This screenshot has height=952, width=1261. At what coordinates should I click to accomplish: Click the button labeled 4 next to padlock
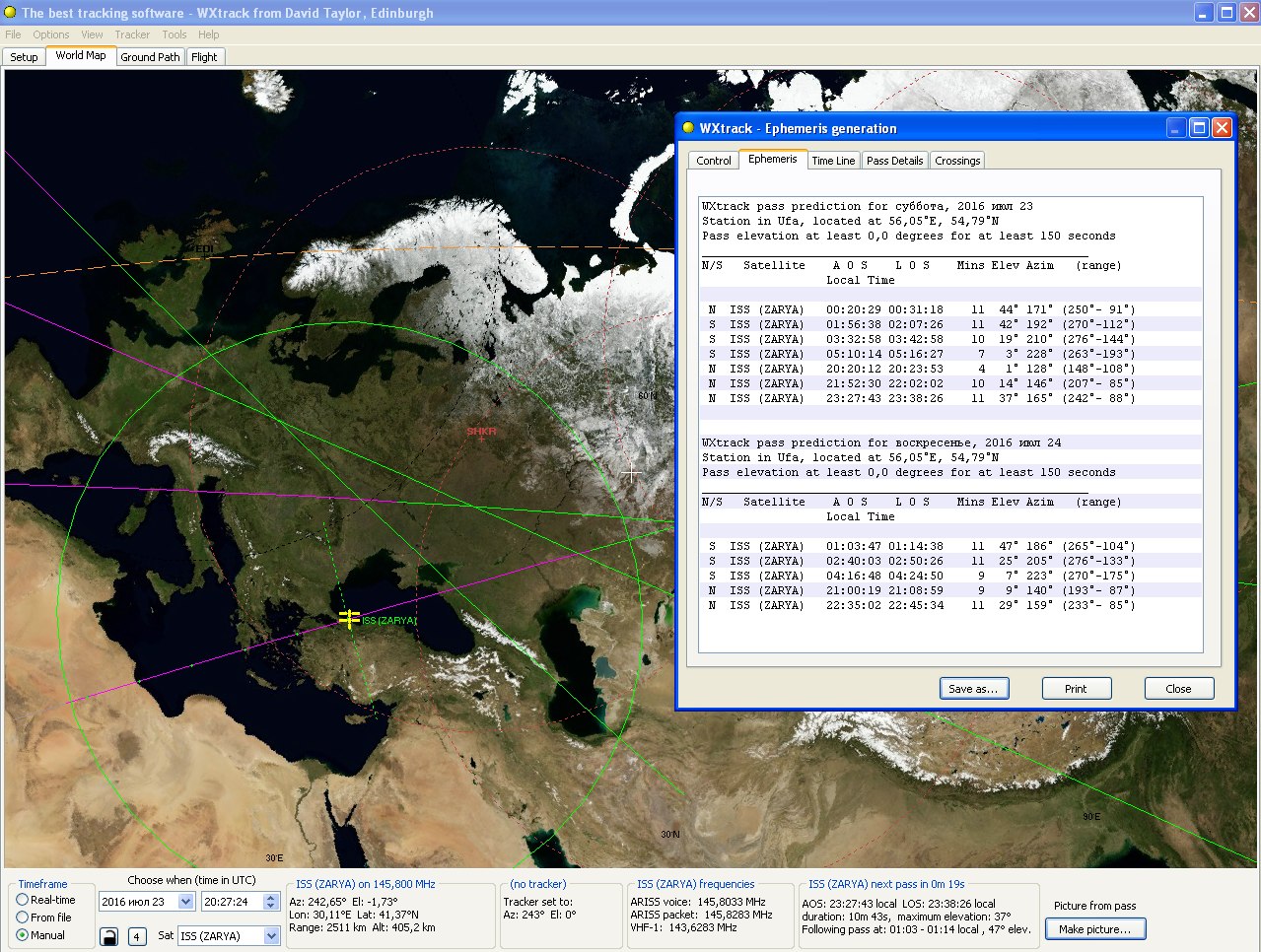137,936
